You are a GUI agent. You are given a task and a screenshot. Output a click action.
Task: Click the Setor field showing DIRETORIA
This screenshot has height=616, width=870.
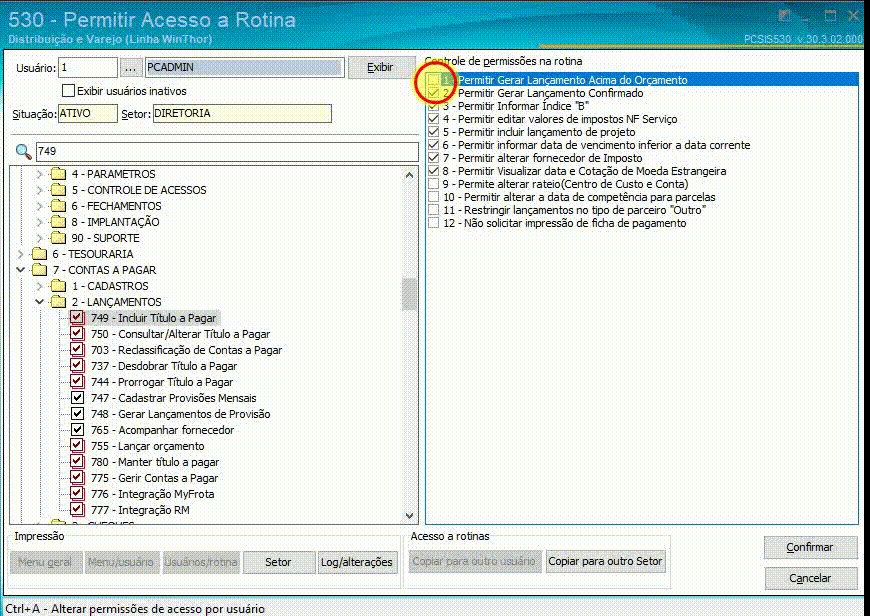pos(242,113)
